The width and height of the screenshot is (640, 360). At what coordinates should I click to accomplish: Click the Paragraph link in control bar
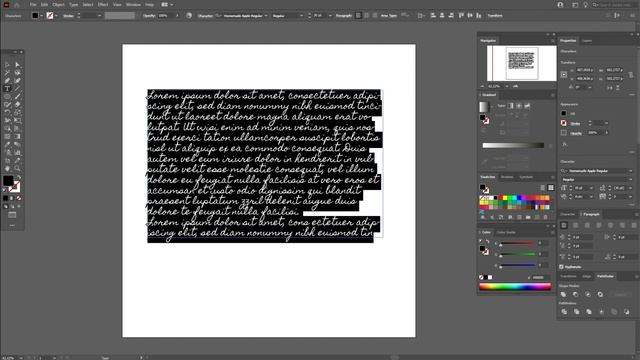pyautogui.click(x=344, y=16)
